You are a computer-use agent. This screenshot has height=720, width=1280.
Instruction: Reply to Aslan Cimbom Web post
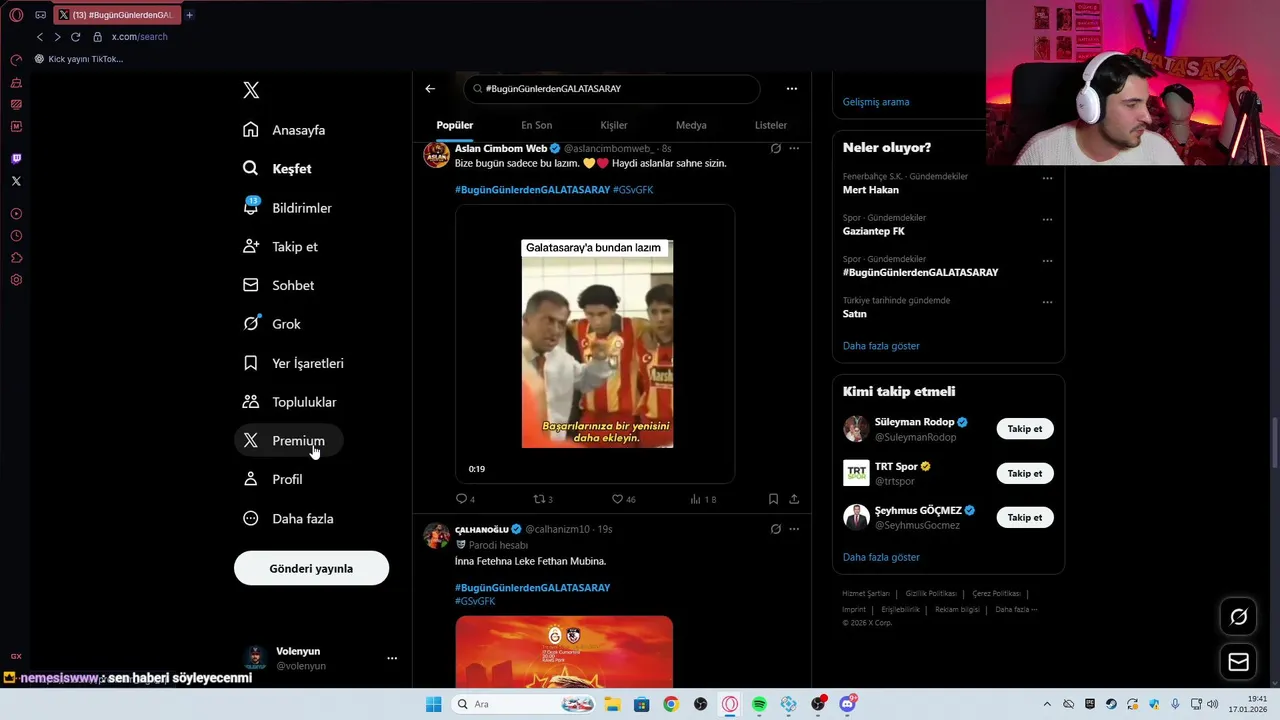(x=465, y=499)
